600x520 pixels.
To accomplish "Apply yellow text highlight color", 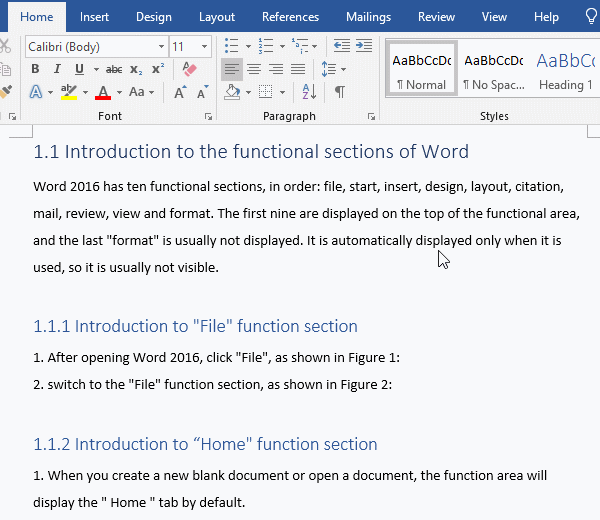I will coord(69,92).
